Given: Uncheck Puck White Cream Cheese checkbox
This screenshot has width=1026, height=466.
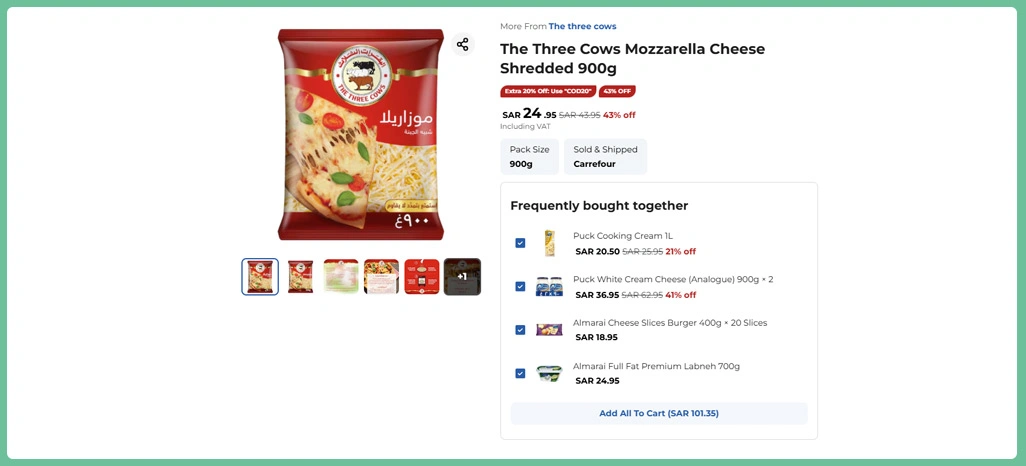Looking at the screenshot, I should [520, 287].
